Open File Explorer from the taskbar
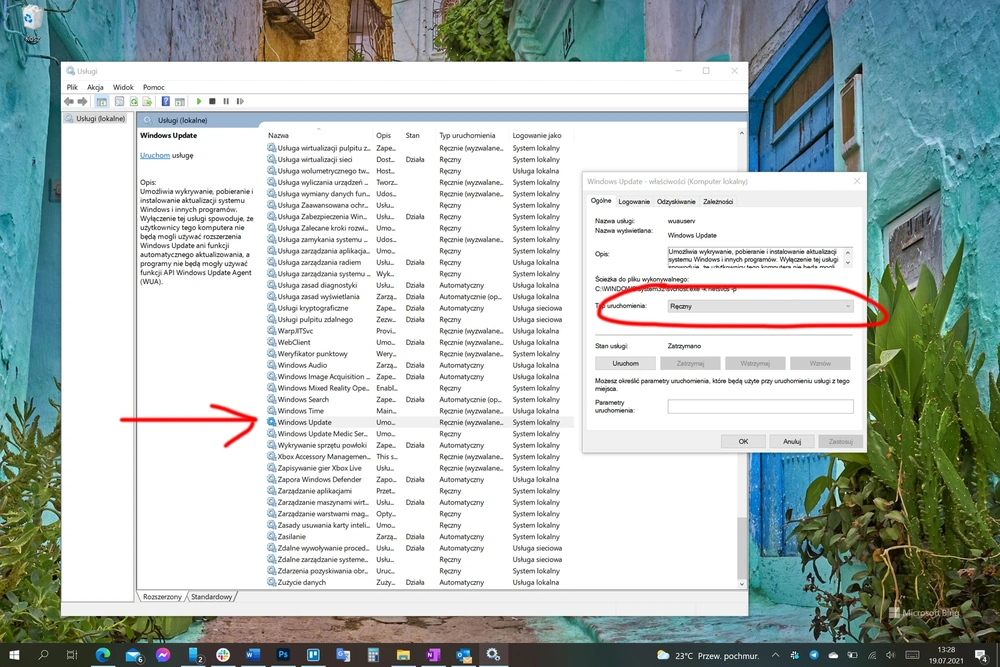 coord(403,655)
